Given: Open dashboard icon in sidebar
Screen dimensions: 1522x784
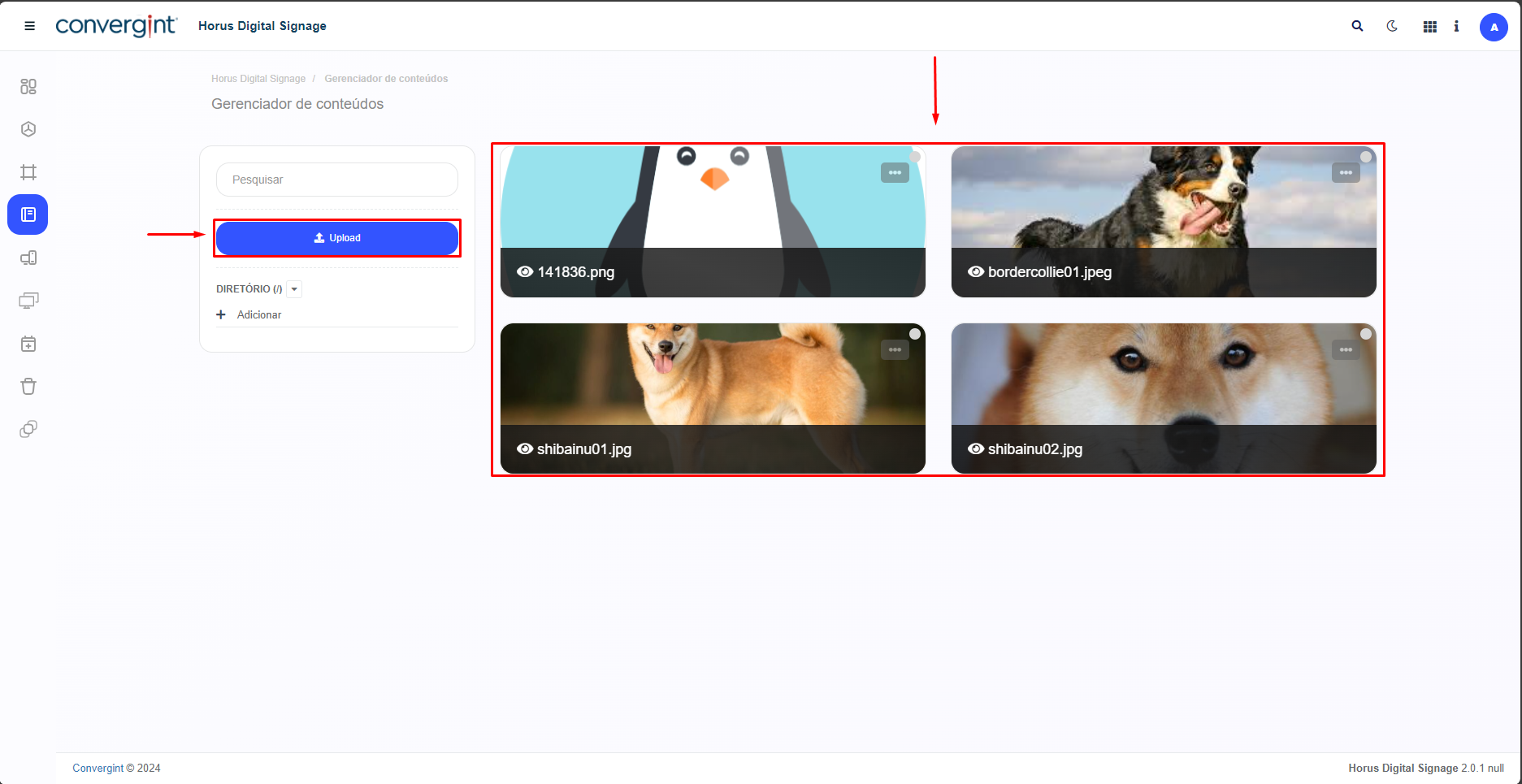Looking at the screenshot, I should click(x=28, y=86).
